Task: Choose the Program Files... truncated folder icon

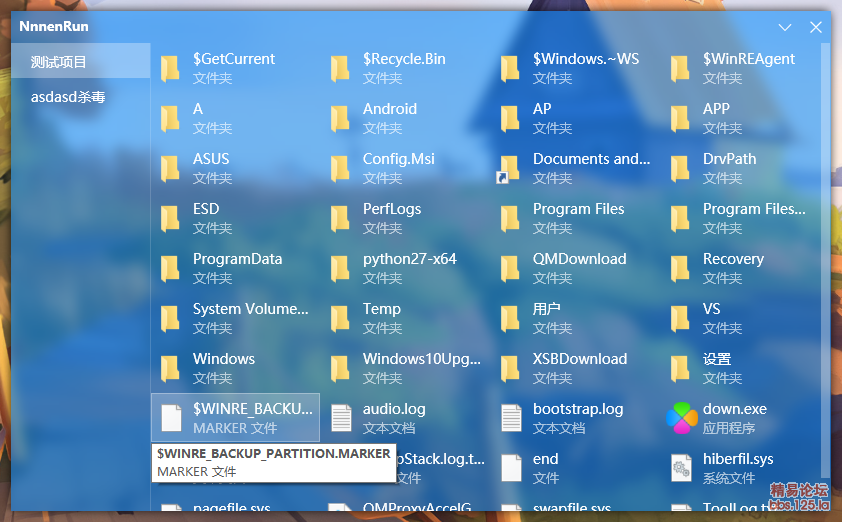Action: [680, 219]
